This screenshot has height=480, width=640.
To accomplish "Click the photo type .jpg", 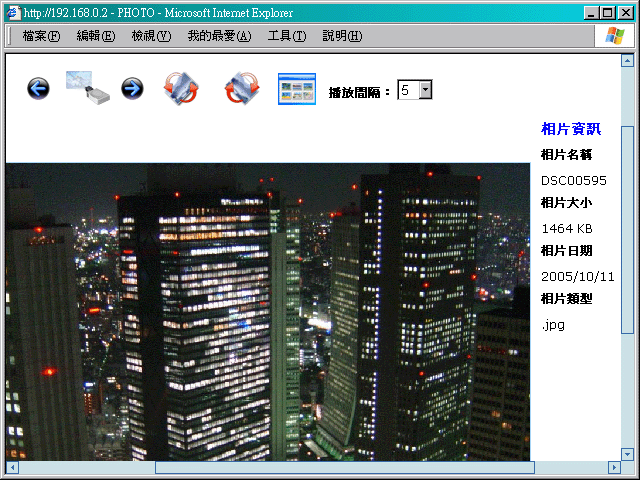I will click(553, 326).
